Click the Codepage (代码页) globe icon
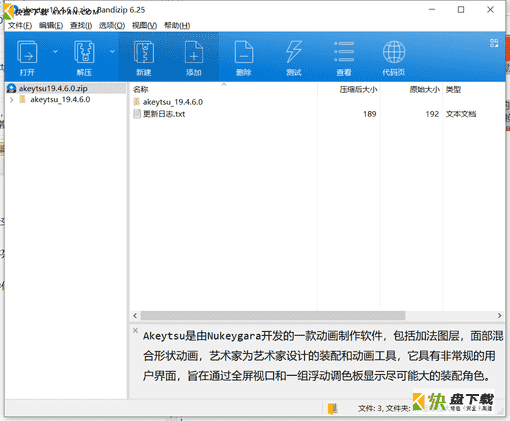The image size is (510, 421). pyautogui.click(x=394, y=52)
